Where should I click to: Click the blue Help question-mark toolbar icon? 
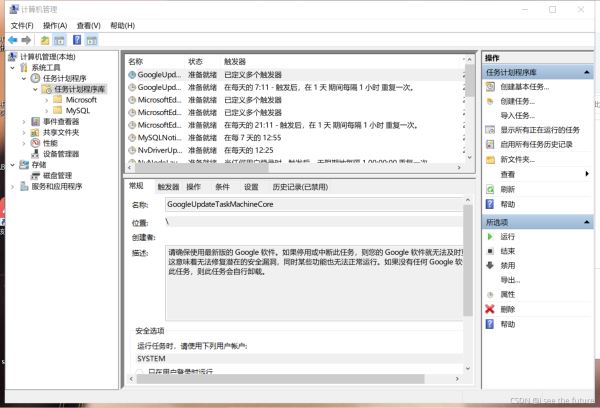77,40
